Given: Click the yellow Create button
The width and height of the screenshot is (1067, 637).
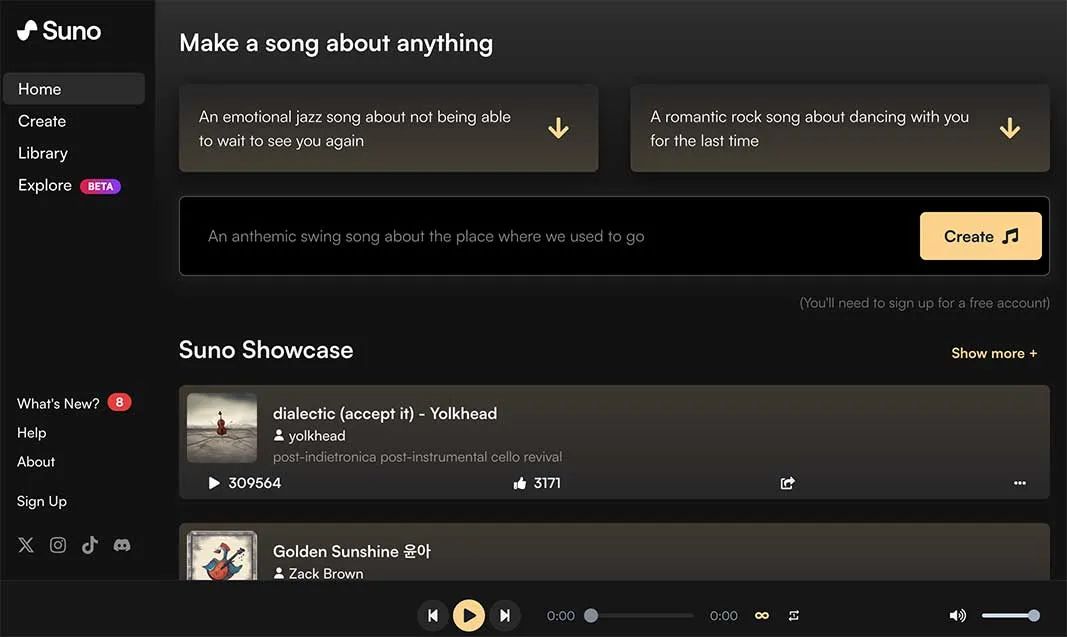Looking at the screenshot, I should tap(980, 236).
